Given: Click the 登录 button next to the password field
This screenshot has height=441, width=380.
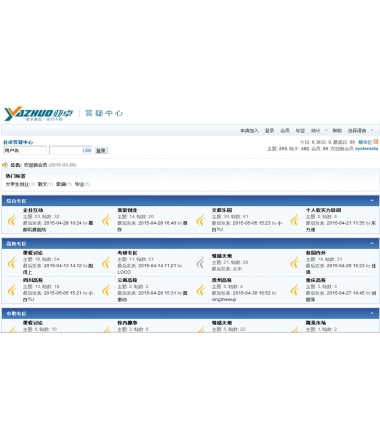Looking at the screenshot, I should [x=101, y=151].
